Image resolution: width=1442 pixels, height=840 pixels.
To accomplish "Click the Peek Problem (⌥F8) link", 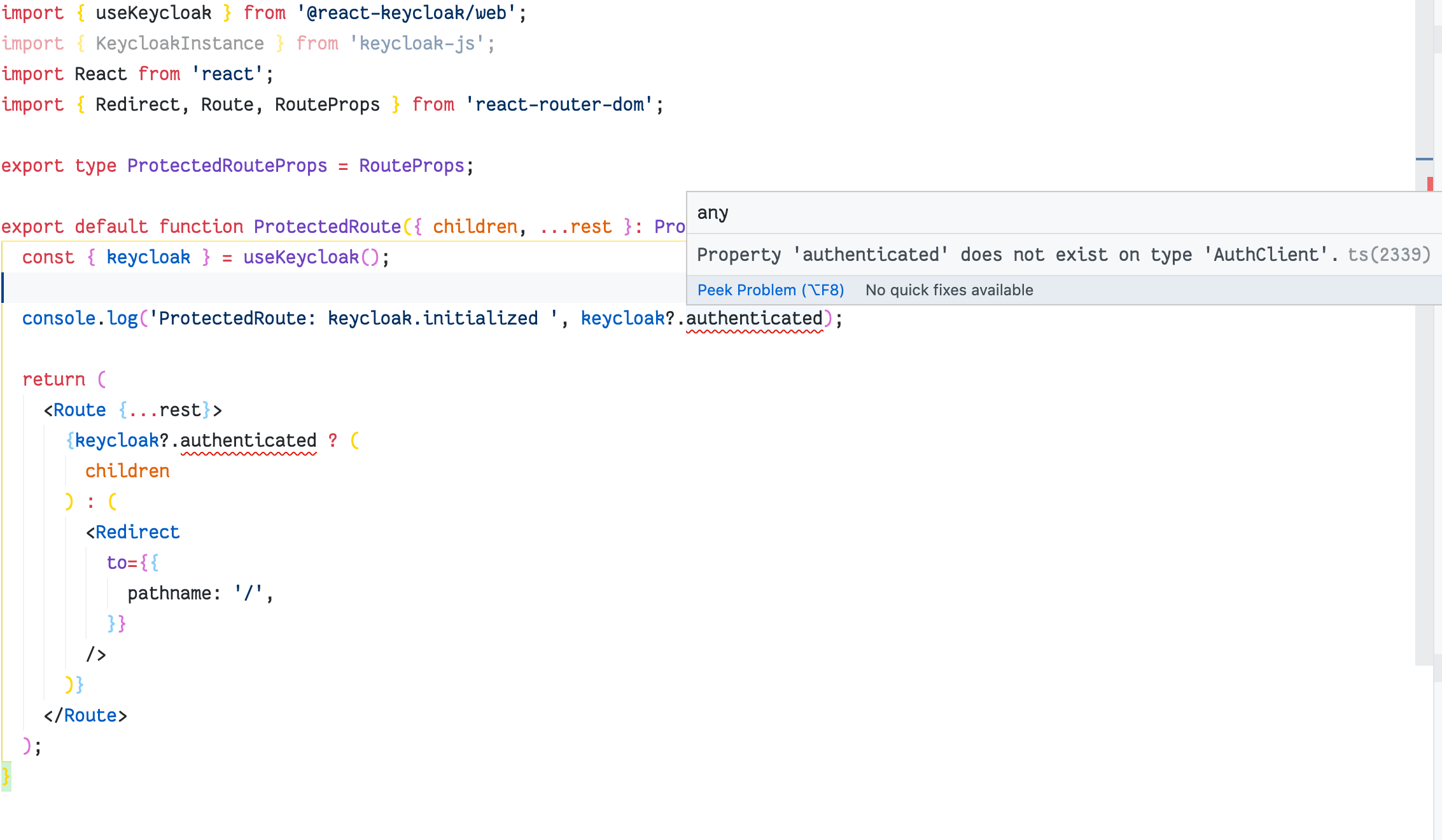I will 771,290.
